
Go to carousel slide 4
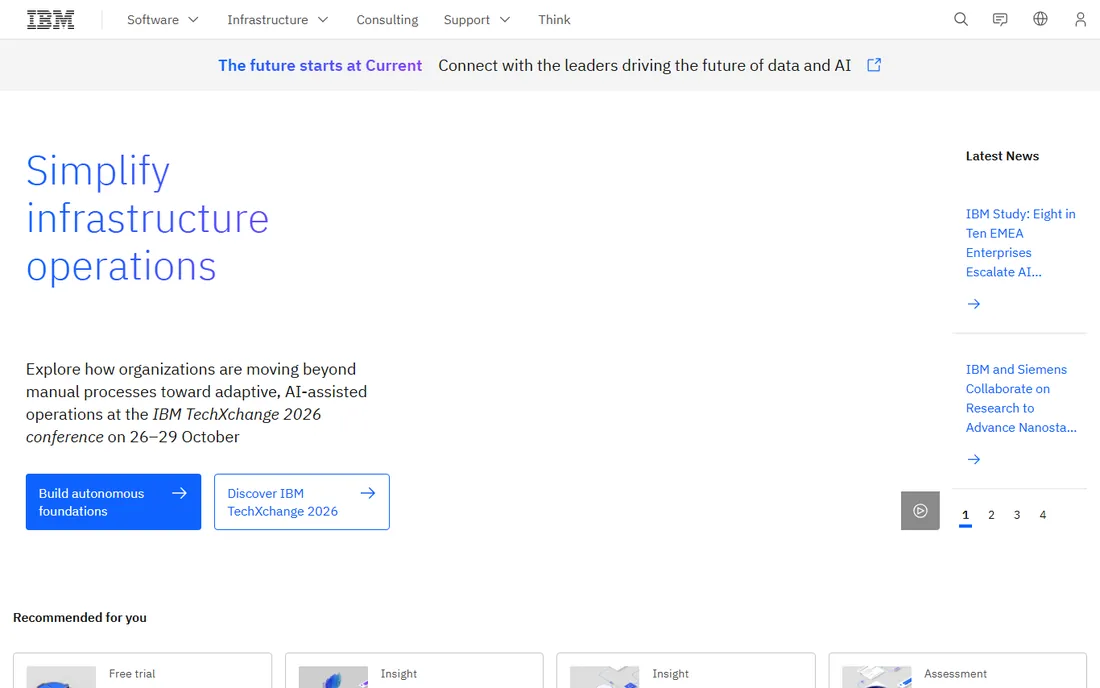1042,515
